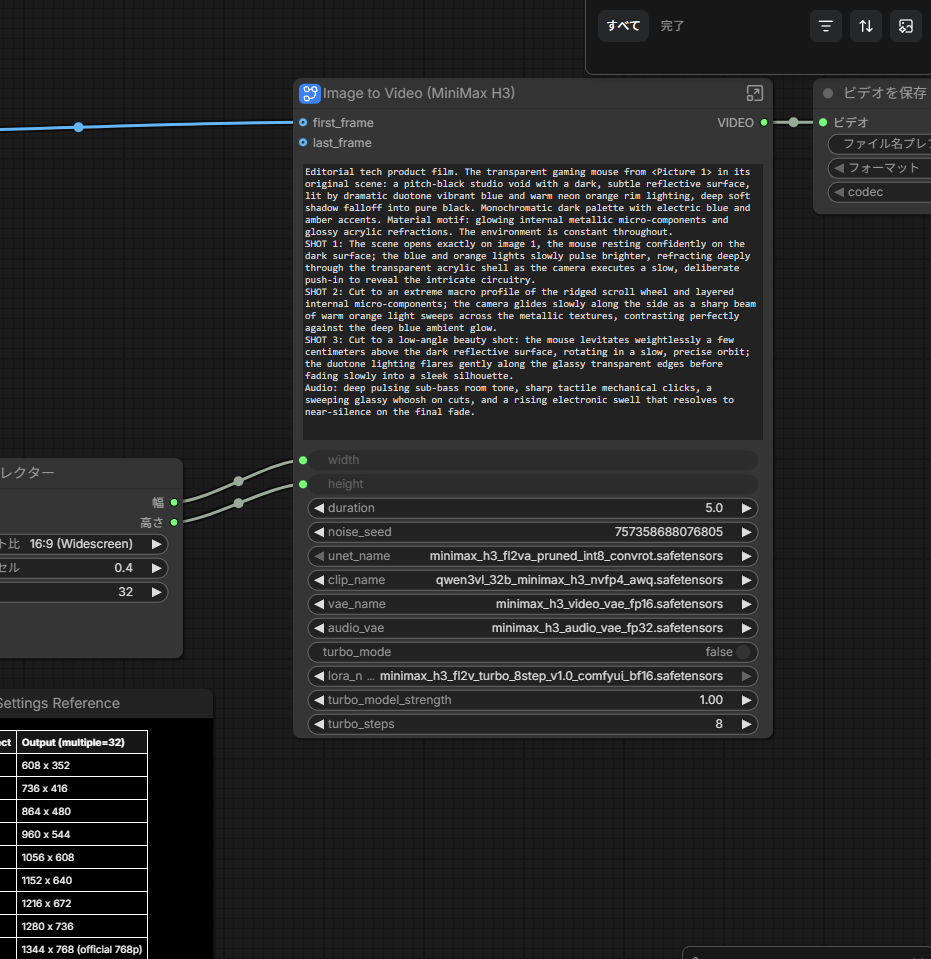
Task: Click the reroute dot before the ビデオ input
Action: pos(793,122)
